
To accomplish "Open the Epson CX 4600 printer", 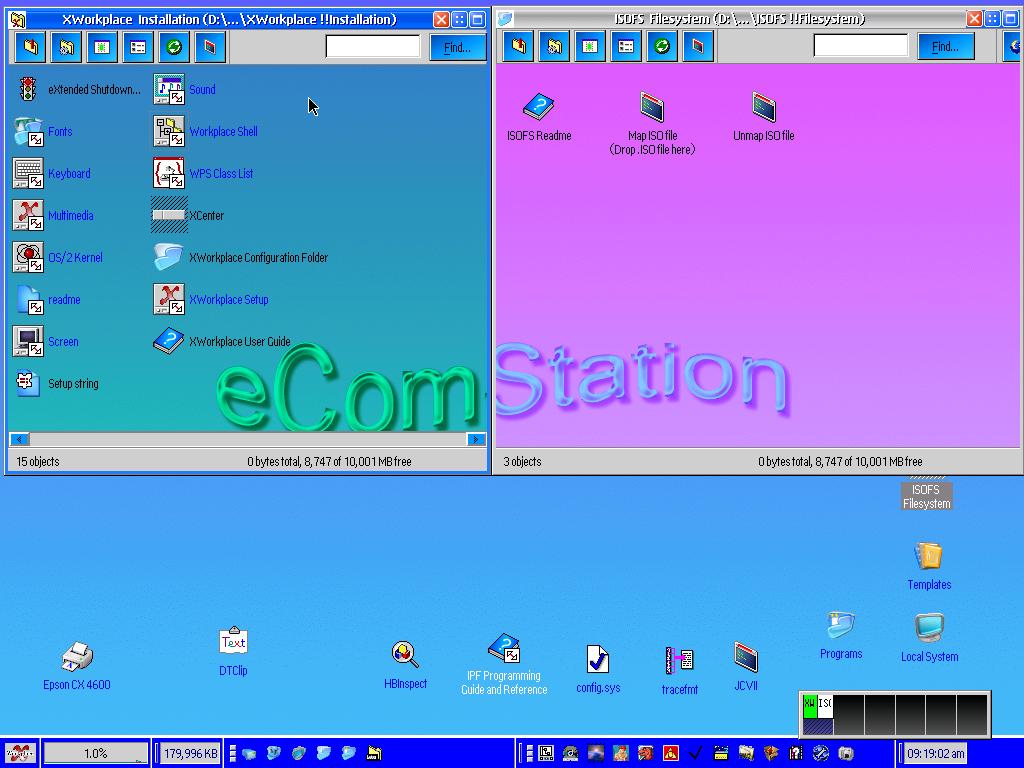I will coord(77,658).
